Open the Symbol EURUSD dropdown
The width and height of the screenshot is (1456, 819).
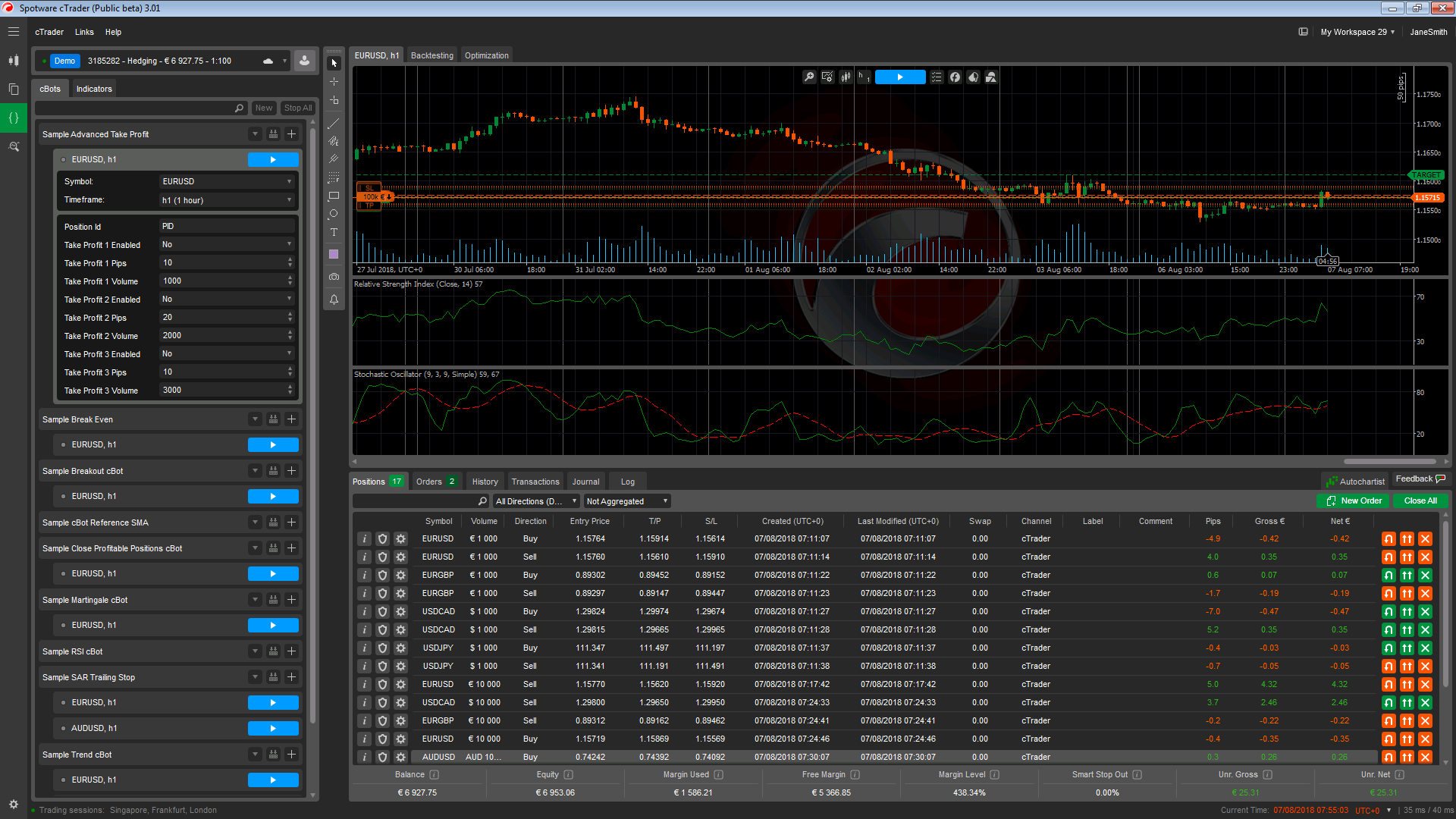point(227,182)
